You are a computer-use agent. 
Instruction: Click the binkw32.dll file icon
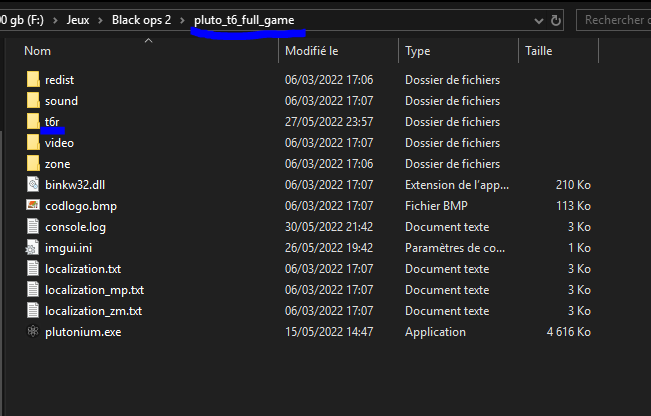click(x=33, y=184)
